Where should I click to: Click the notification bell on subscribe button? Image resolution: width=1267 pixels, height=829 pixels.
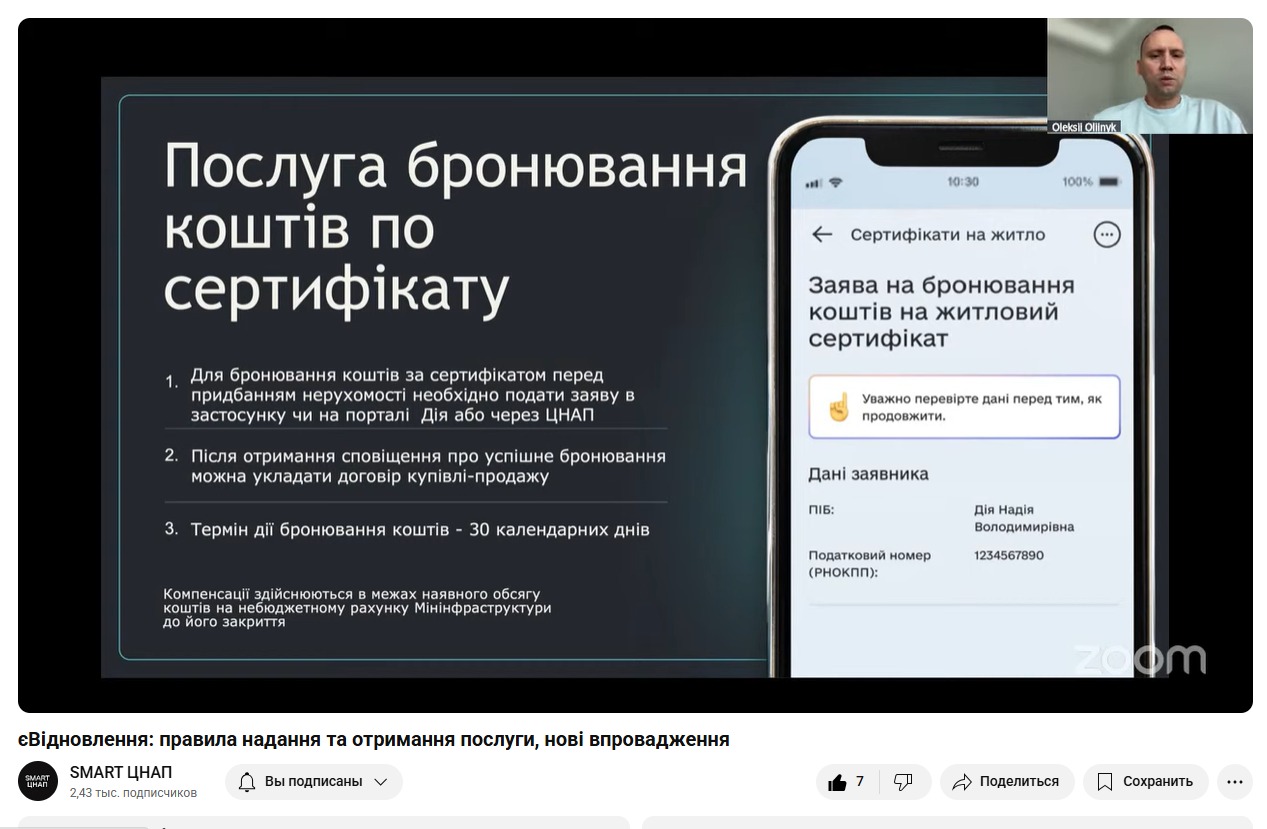(247, 782)
